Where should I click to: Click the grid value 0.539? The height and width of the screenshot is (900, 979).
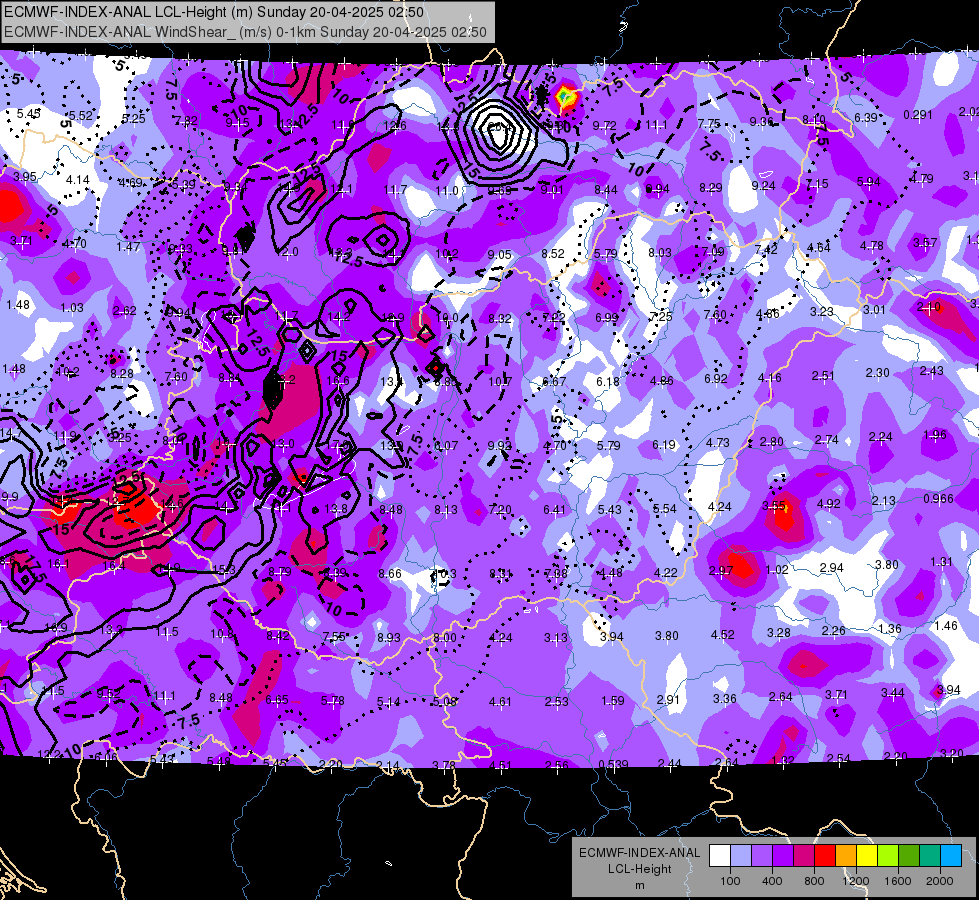pyautogui.click(x=613, y=764)
